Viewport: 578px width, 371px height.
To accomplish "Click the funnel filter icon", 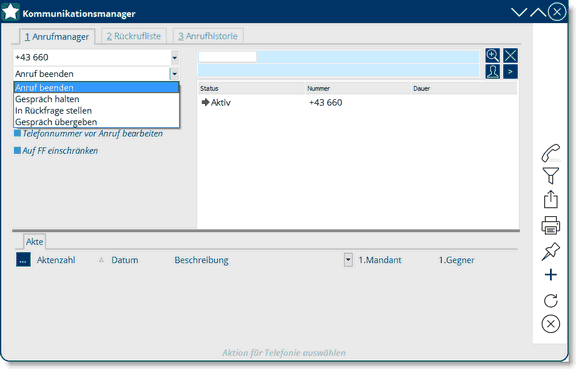I will tap(551, 176).
